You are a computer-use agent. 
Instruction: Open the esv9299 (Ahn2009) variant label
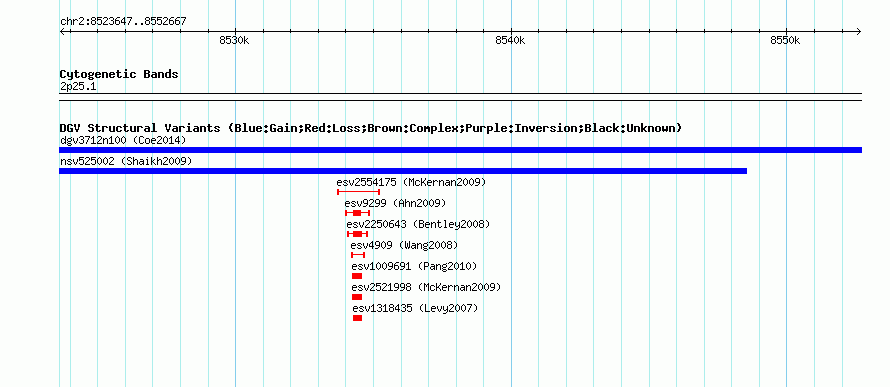pyautogui.click(x=395, y=203)
